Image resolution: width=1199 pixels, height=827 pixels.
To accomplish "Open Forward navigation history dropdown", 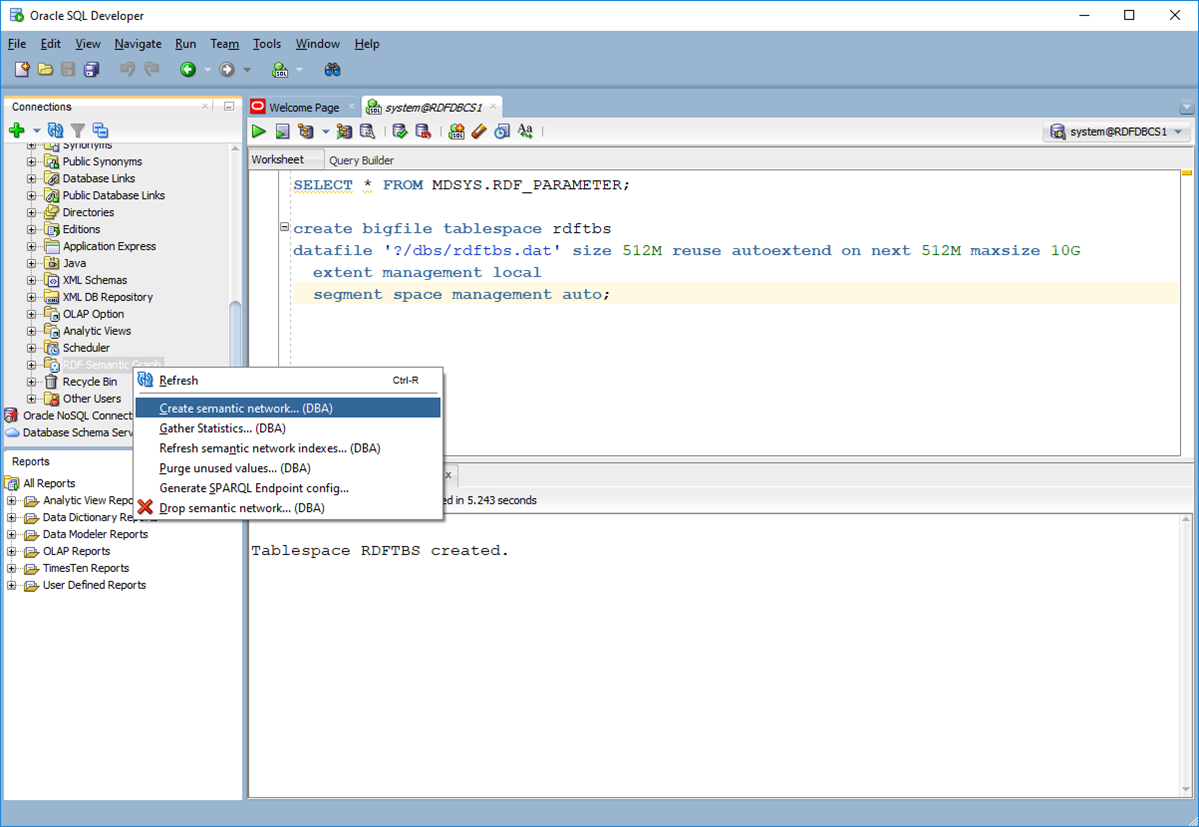I will 247,70.
